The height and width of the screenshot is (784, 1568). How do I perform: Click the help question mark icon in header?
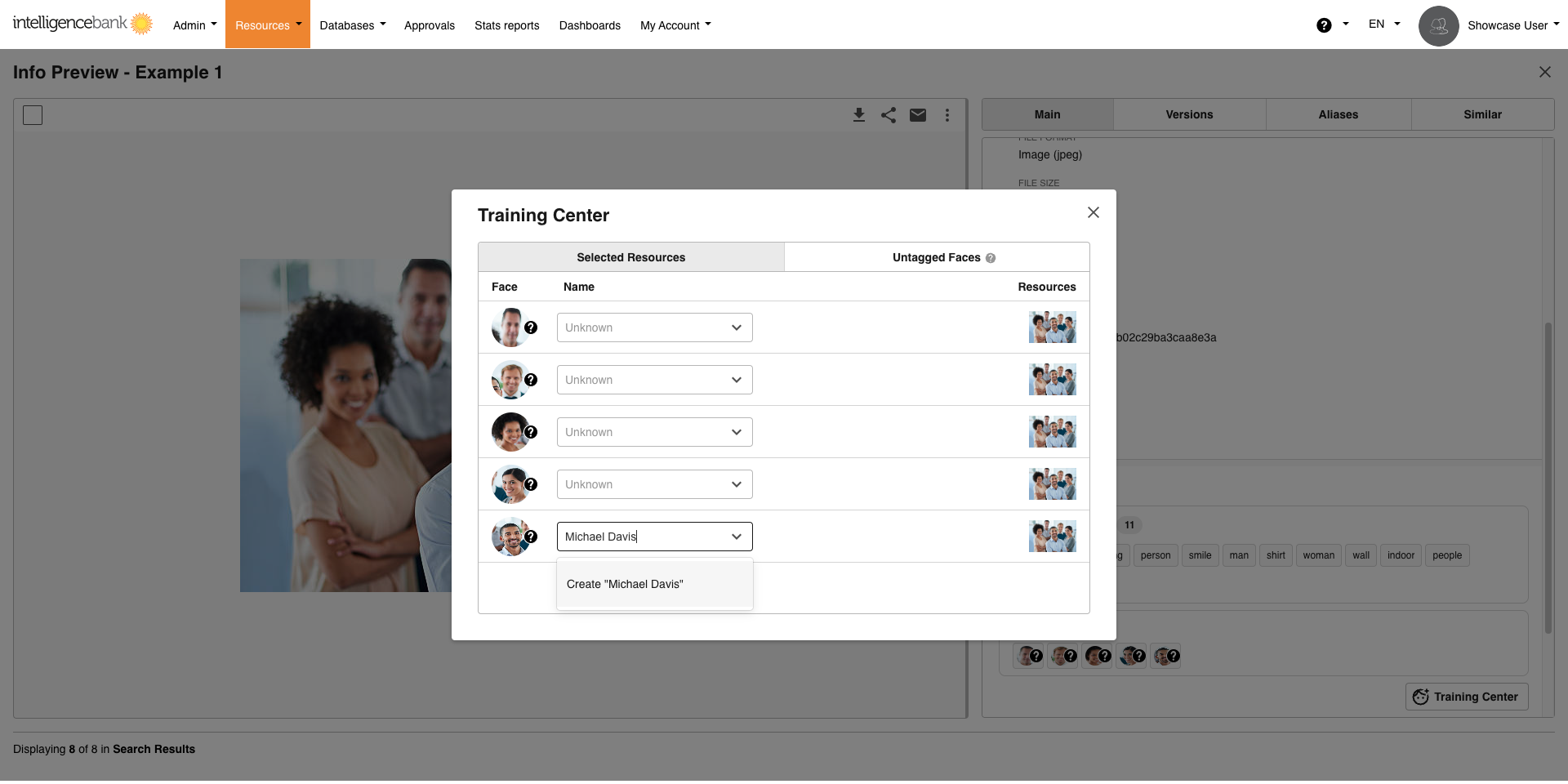click(1324, 25)
